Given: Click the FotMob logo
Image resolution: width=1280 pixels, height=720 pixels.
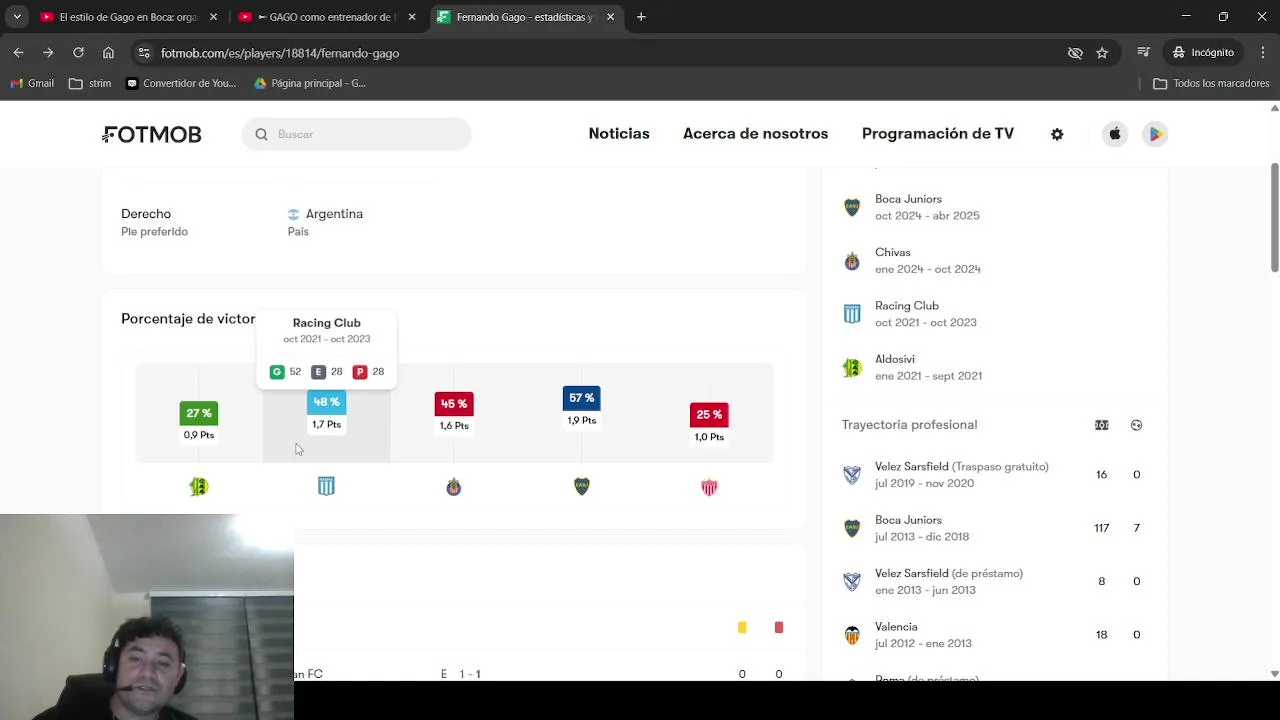Looking at the screenshot, I should [x=152, y=134].
